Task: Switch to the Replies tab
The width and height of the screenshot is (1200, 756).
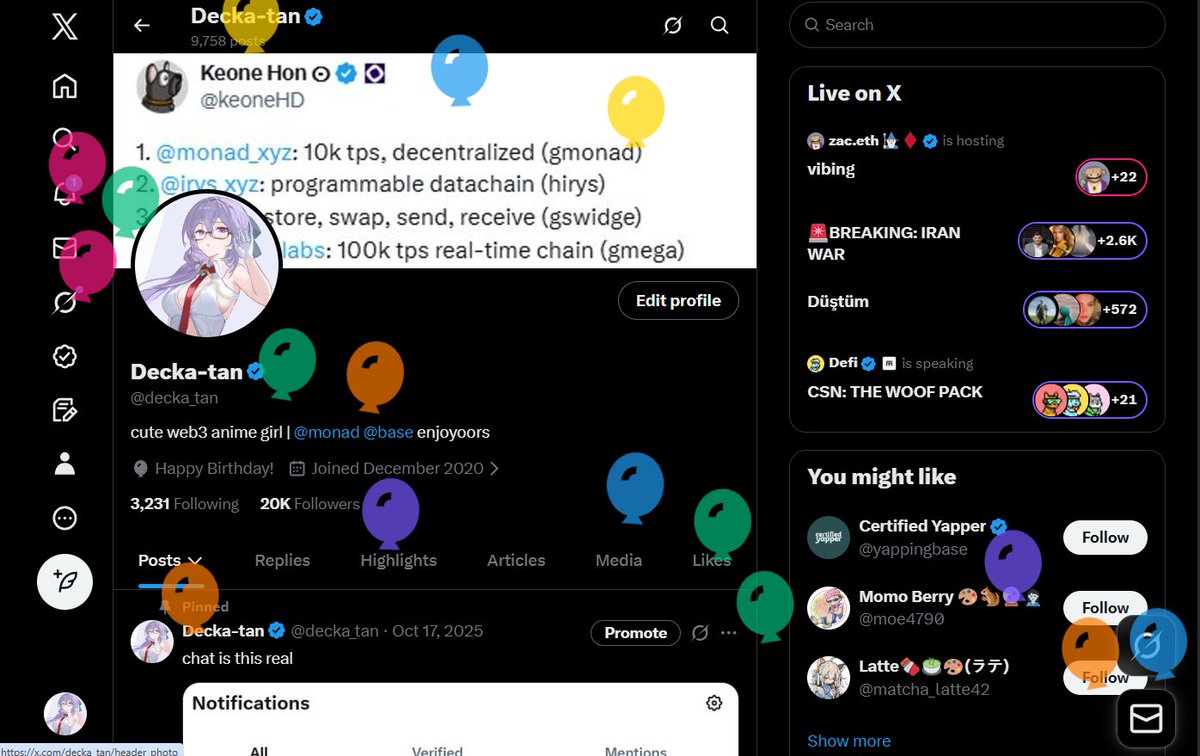Action: click(x=282, y=560)
